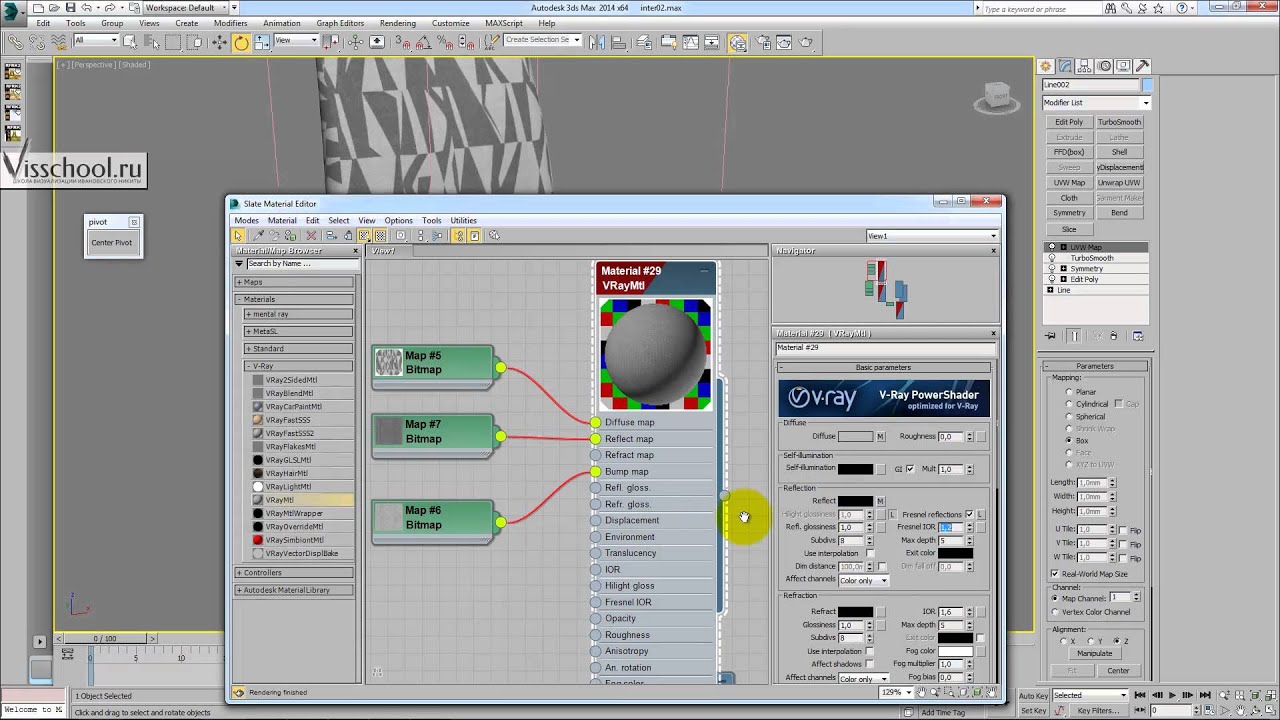Click the Select by Name icon

click(152, 42)
